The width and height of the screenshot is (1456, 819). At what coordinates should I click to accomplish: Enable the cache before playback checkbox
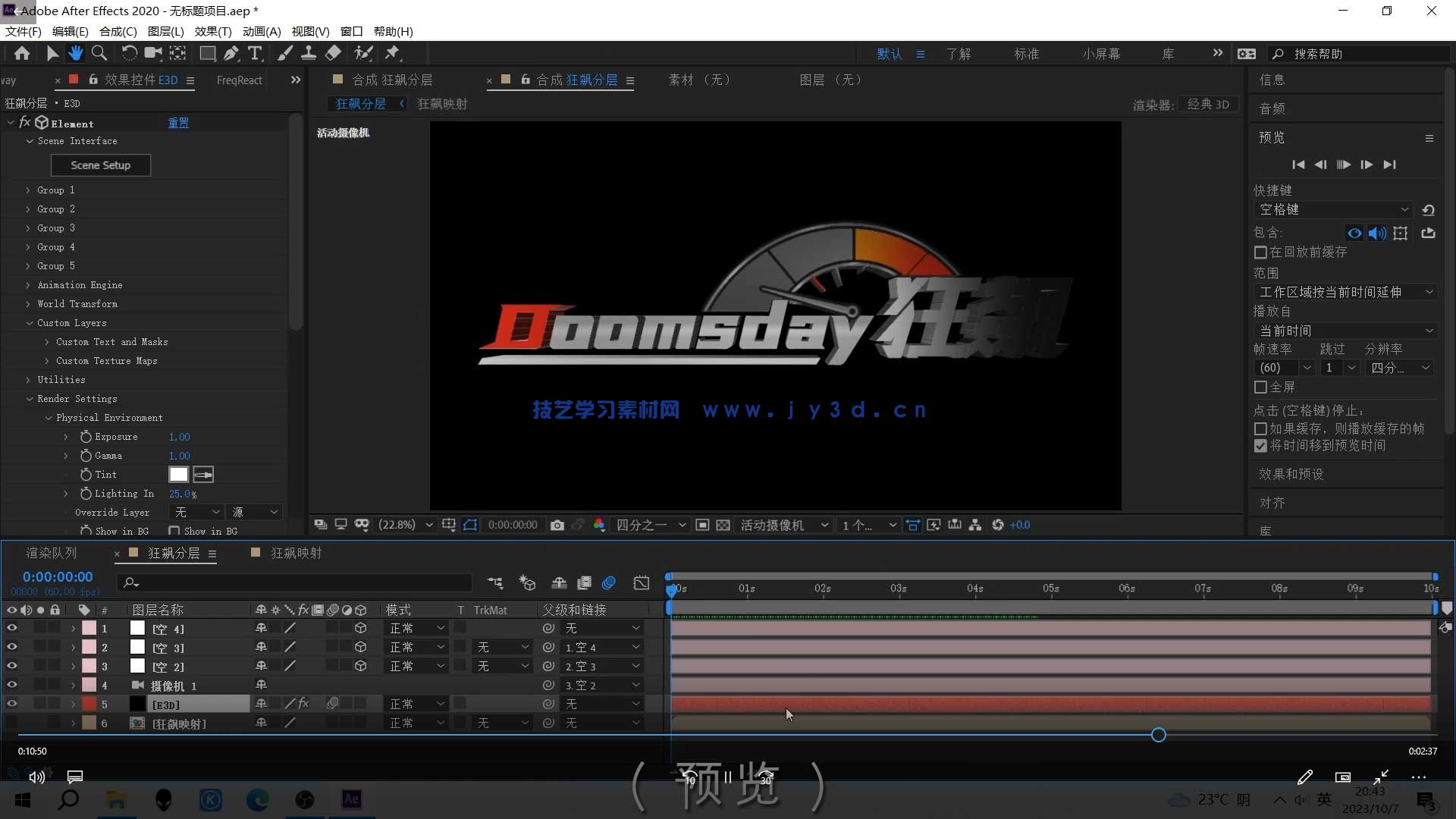click(x=1260, y=253)
